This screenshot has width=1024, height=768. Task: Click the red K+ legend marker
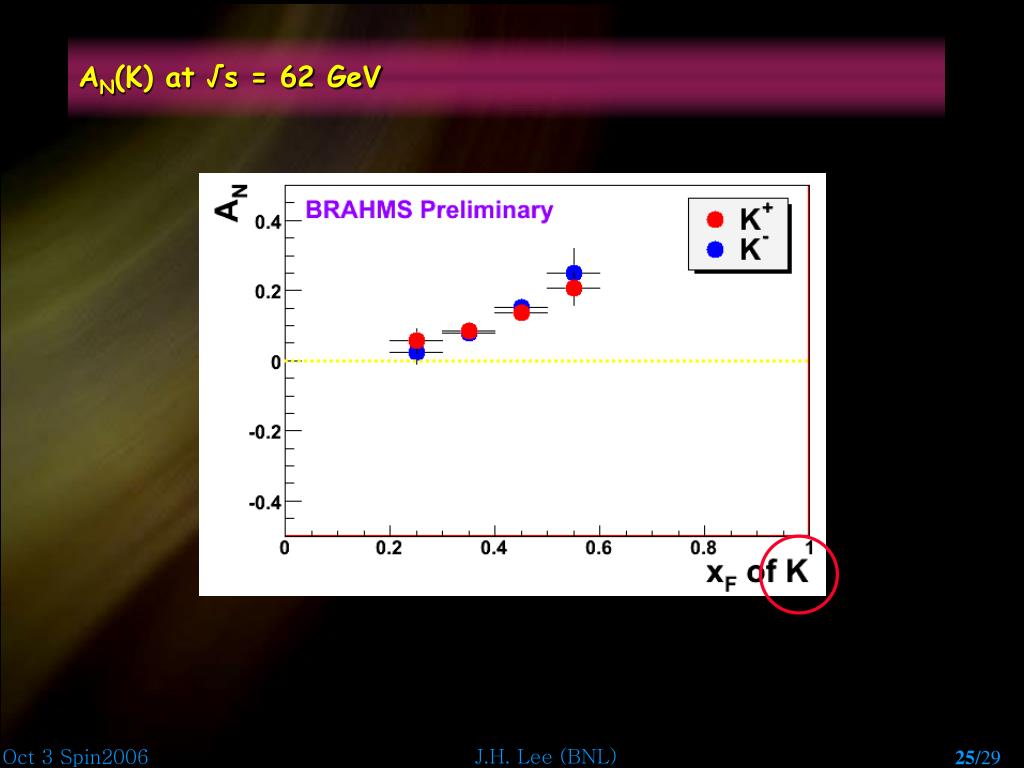(x=715, y=219)
